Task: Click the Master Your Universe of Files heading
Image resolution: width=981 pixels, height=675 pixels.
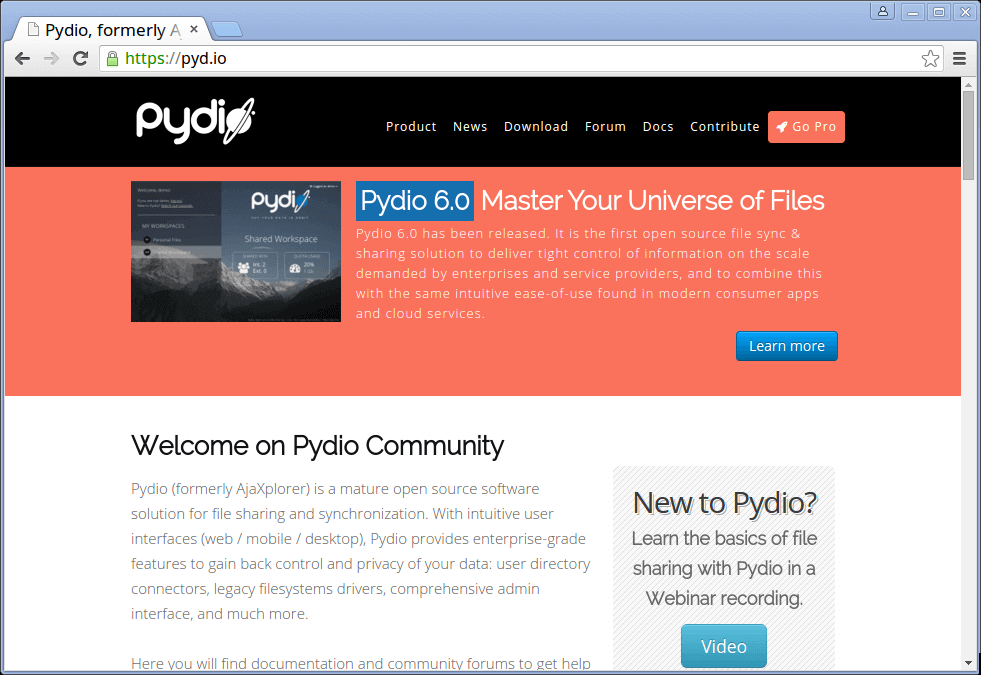Action: coord(653,201)
